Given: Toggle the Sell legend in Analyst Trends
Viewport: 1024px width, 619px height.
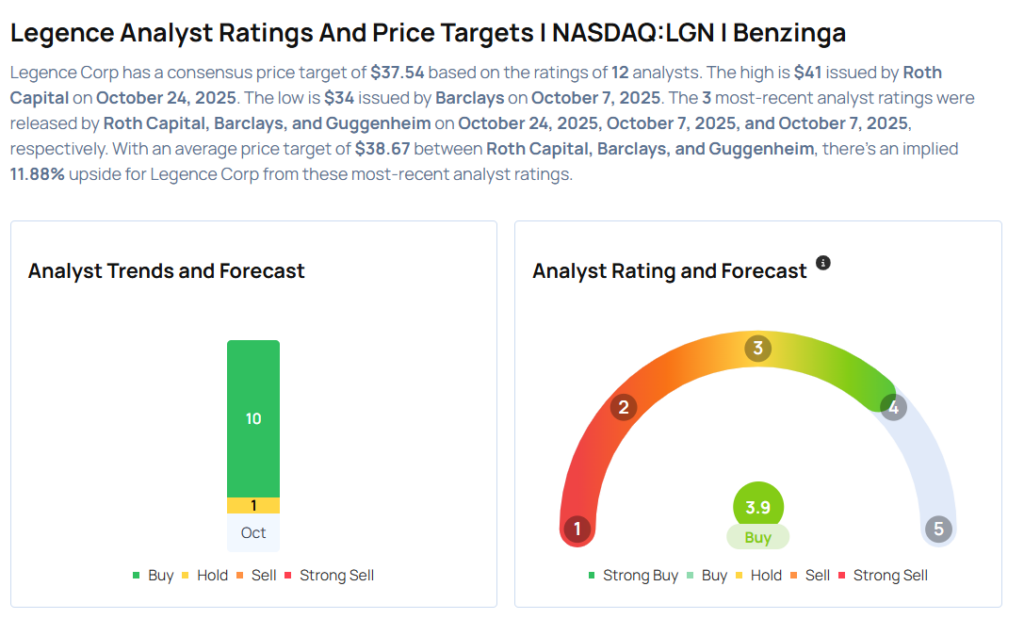Looking at the screenshot, I should [256, 575].
